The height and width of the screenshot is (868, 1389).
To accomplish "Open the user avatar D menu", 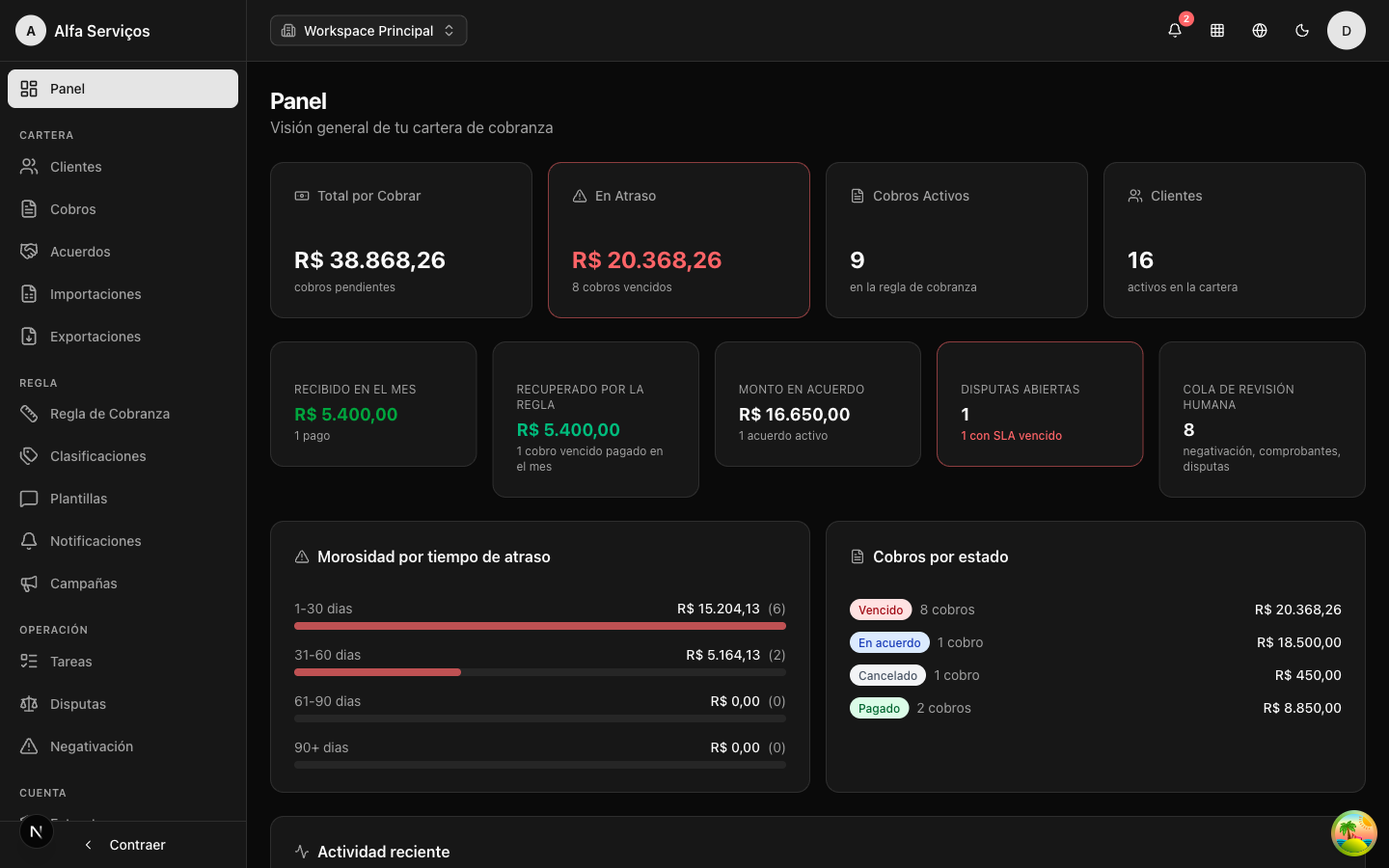I will (1347, 31).
